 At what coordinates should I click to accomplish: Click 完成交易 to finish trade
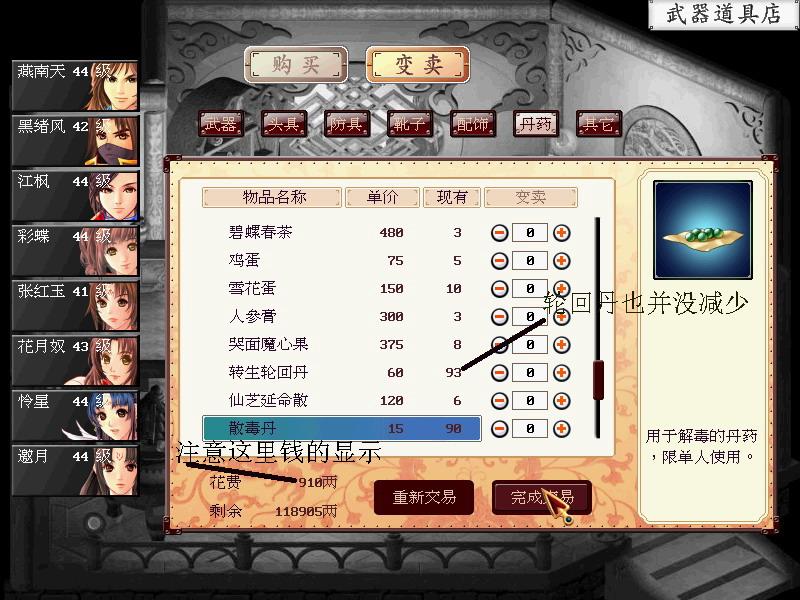tap(542, 497)
